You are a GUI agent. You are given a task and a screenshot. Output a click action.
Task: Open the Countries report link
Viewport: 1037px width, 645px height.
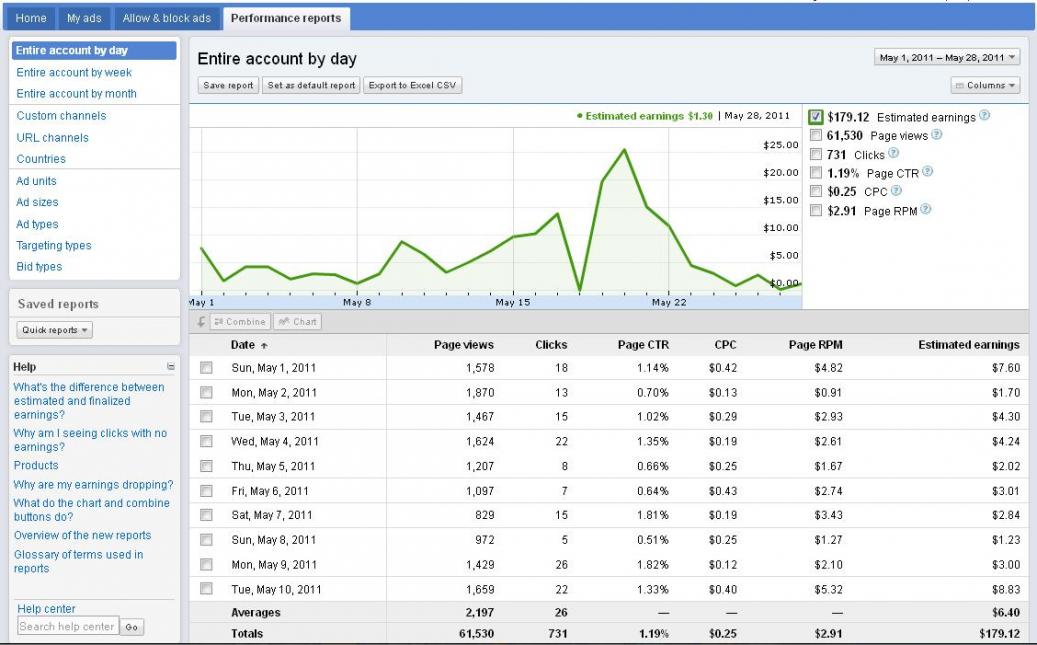[x=41, y=159]
